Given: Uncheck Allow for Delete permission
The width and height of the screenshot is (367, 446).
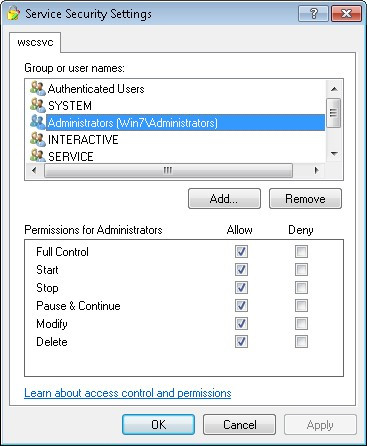Looking at the screenshot, I should point(241,341).
